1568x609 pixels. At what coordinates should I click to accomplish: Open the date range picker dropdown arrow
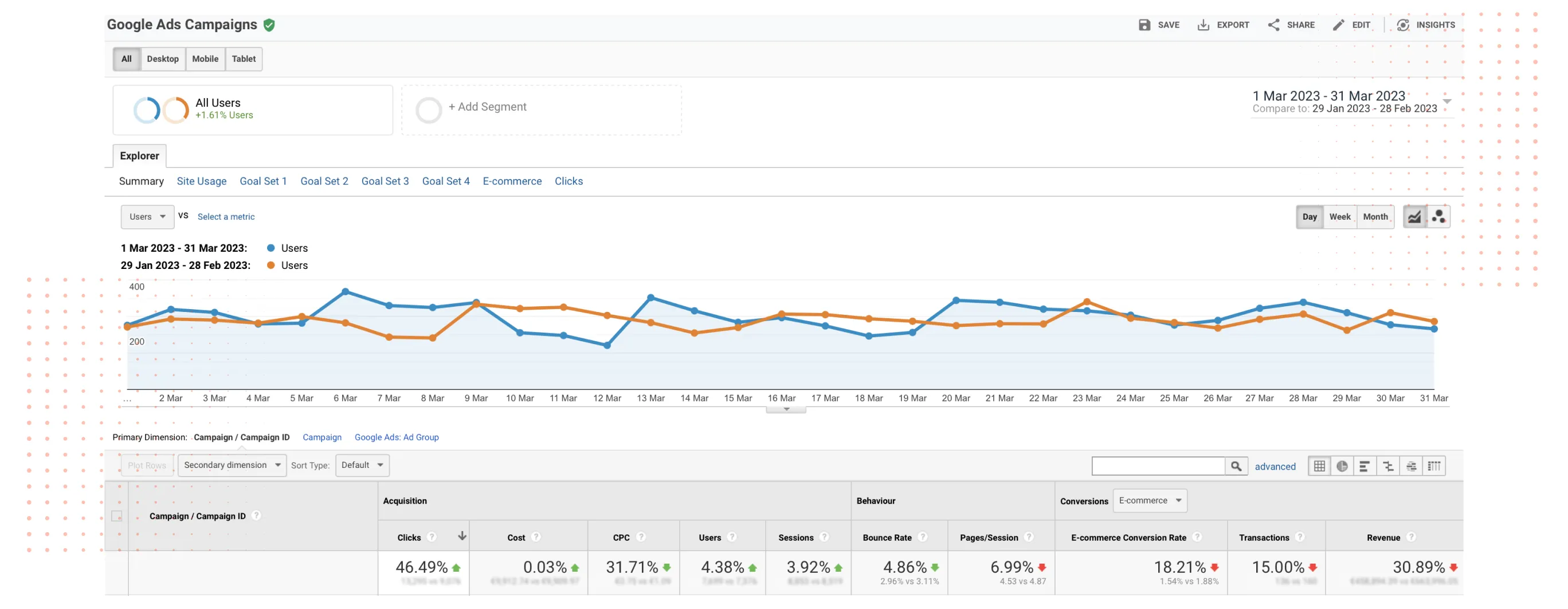click(x=1447, y=101)
